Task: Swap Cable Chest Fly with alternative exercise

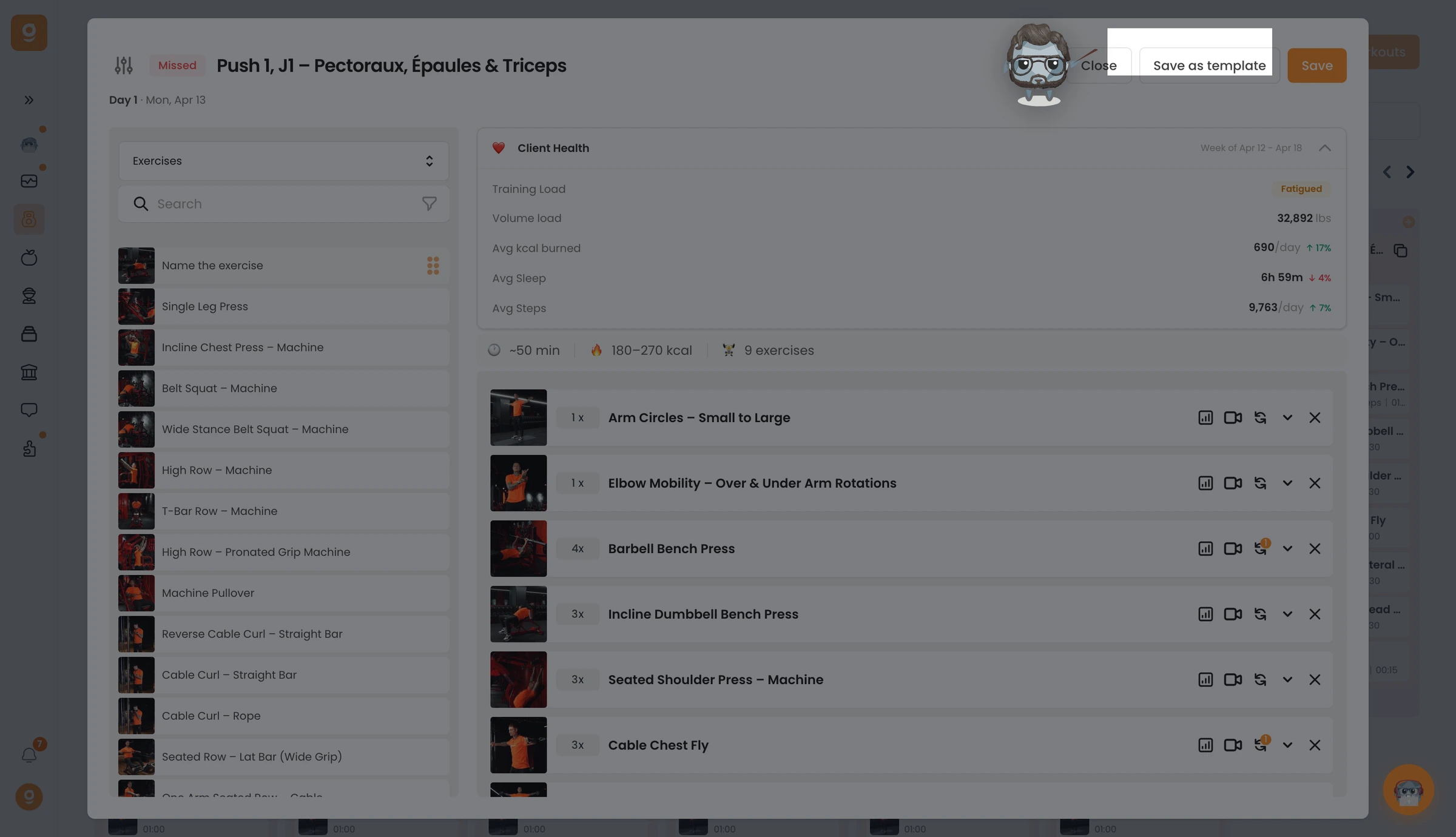Action: point(1261,745)
